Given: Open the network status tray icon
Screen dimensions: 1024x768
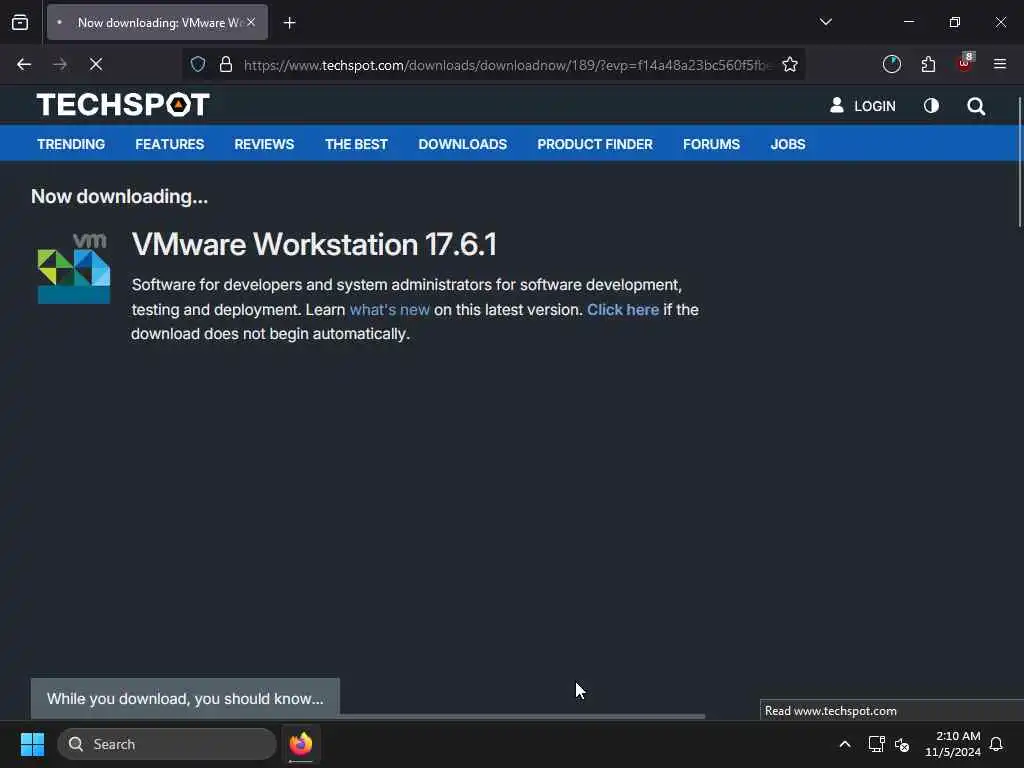Looking at the screenshot, I should pos(876,744).
